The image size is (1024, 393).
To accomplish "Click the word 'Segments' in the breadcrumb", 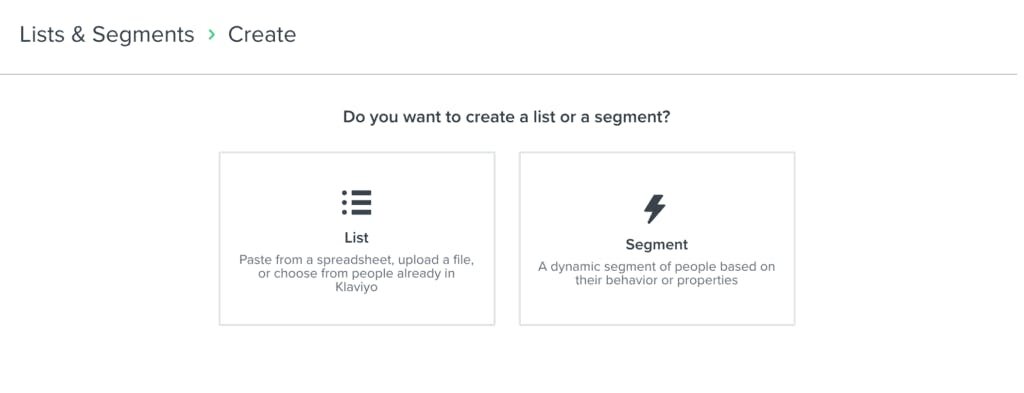I will [x=143, y=35].
